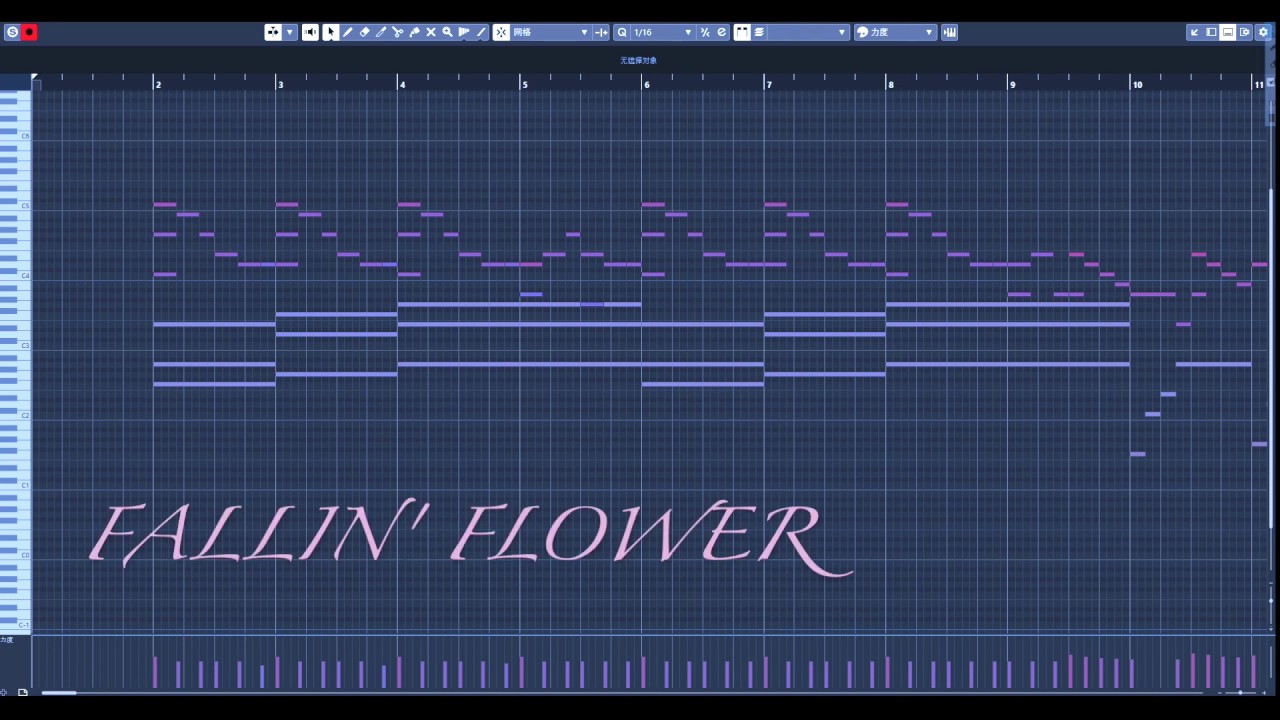Toggle the left zone panel icon
1280x720 pixels.
pos(1211,32)
